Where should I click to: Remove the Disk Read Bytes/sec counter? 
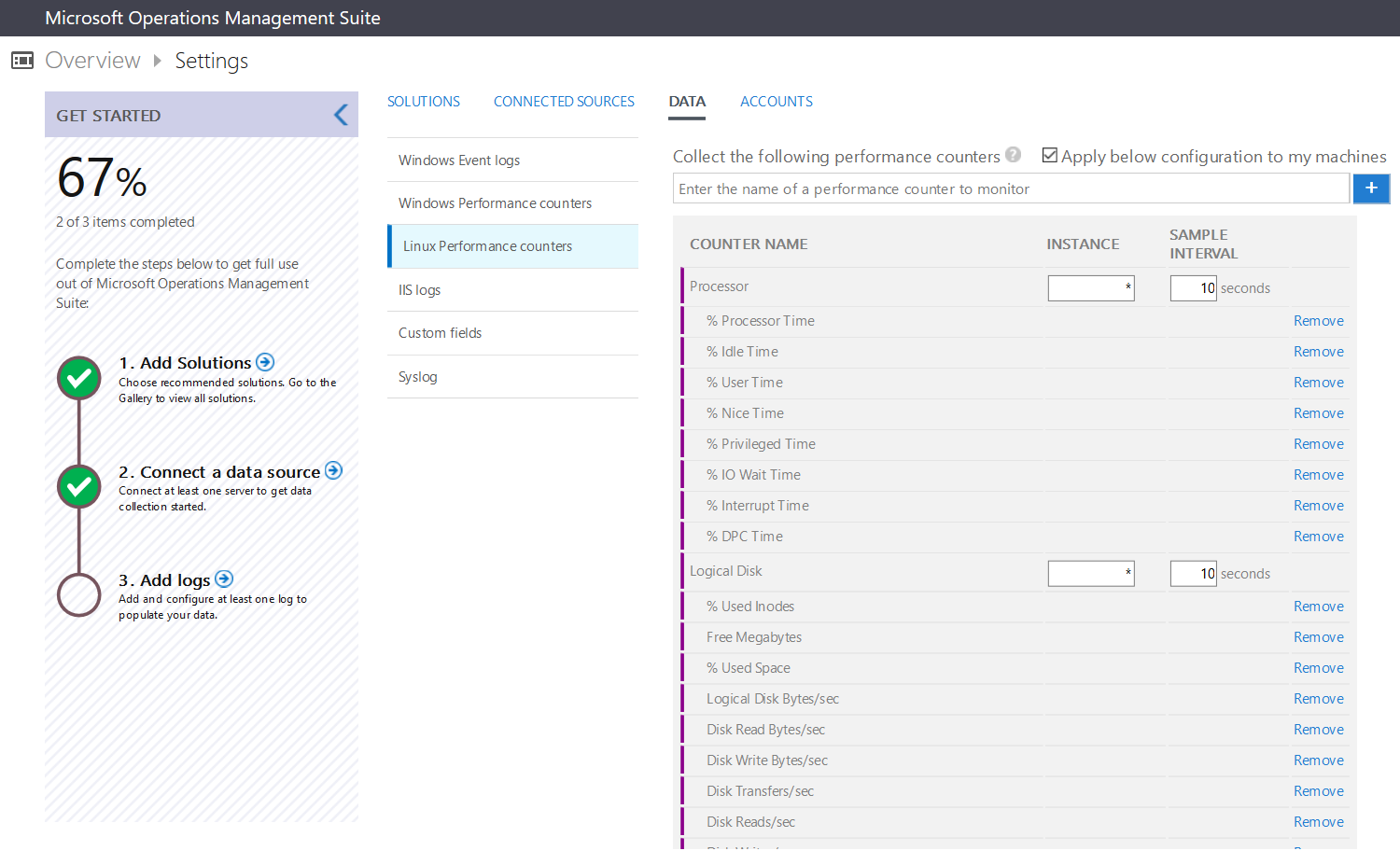pyautogui.click(x=1319, y=730)
